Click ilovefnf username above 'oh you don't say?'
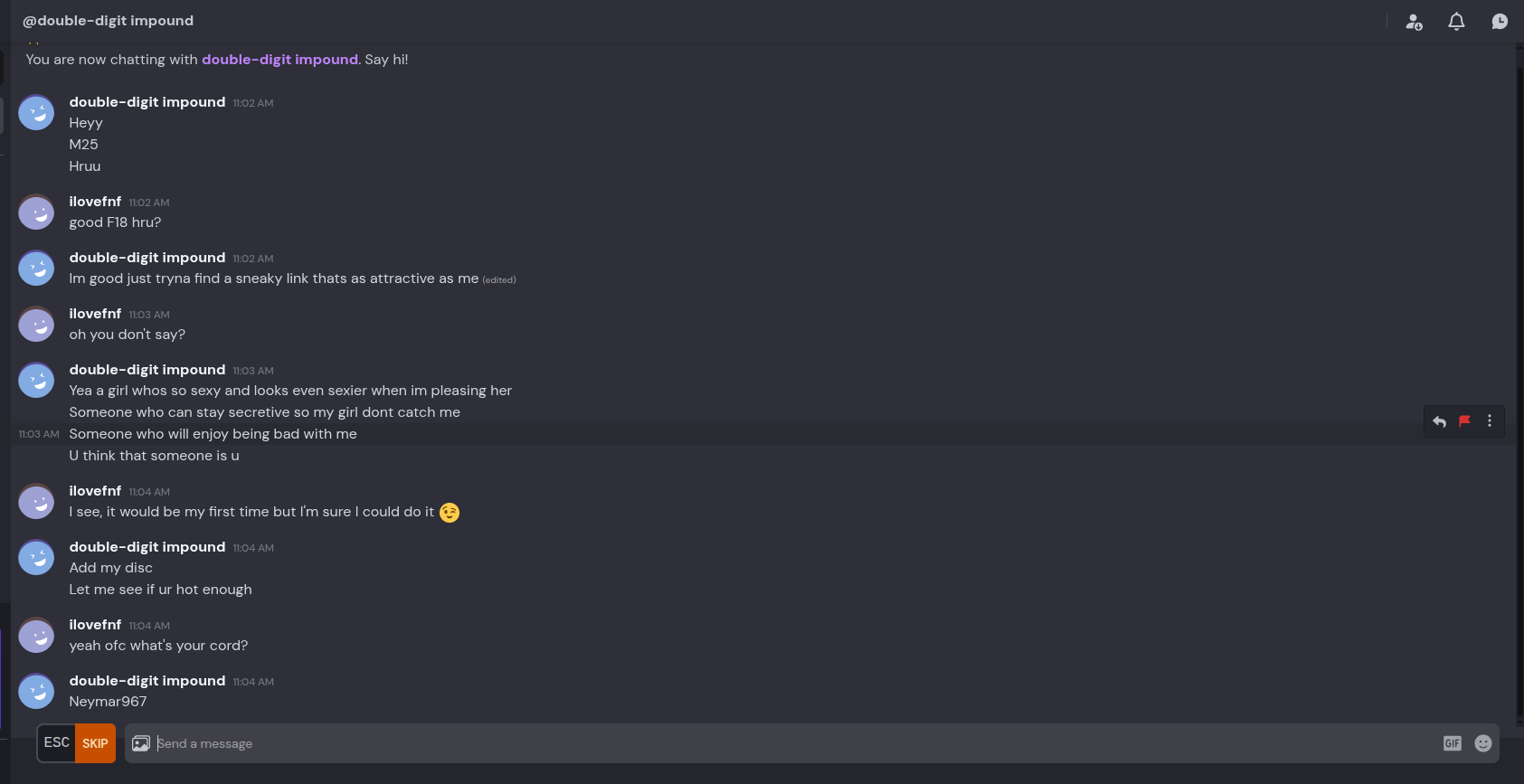 click(95, 314)
